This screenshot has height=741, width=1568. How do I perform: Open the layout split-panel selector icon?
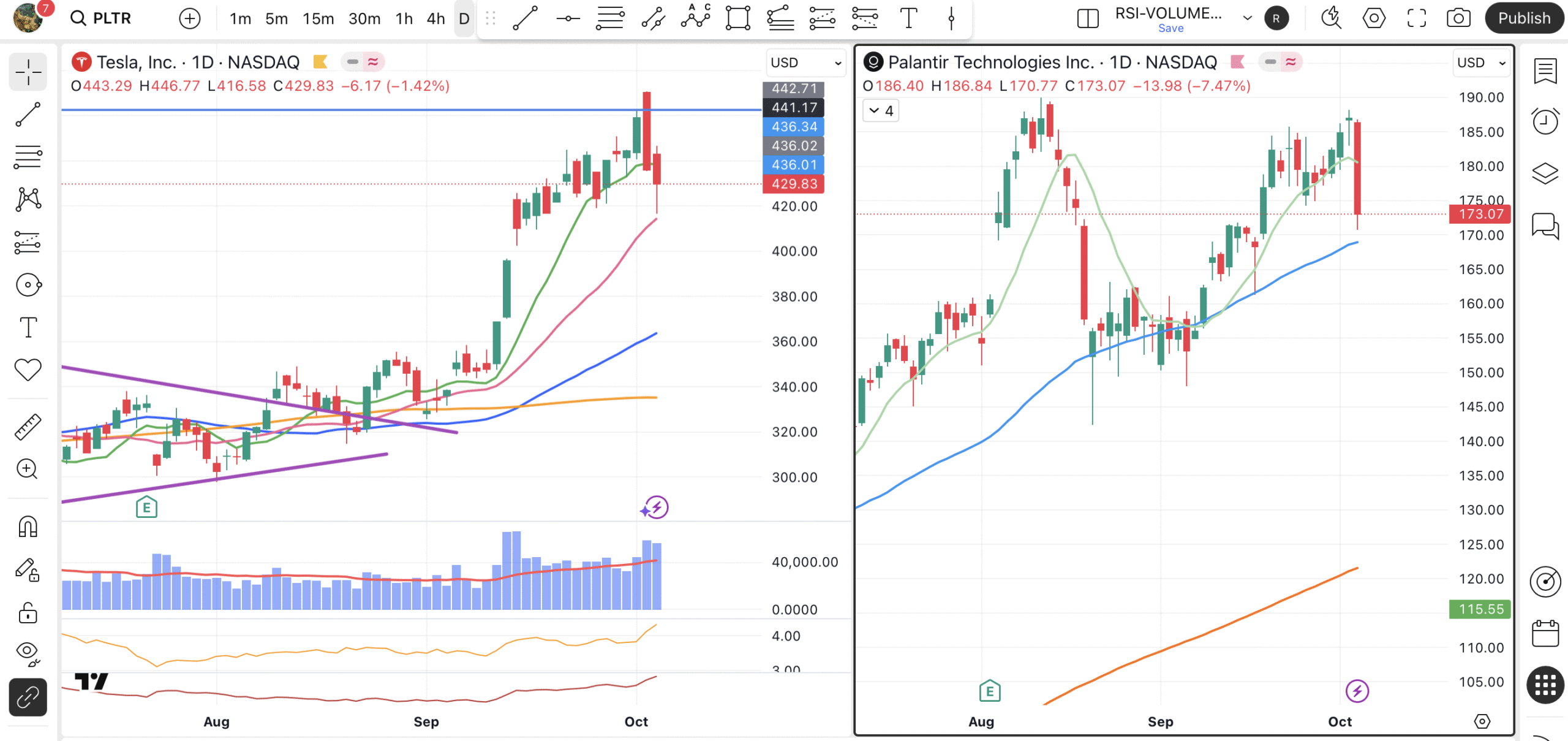point(1088,18)
